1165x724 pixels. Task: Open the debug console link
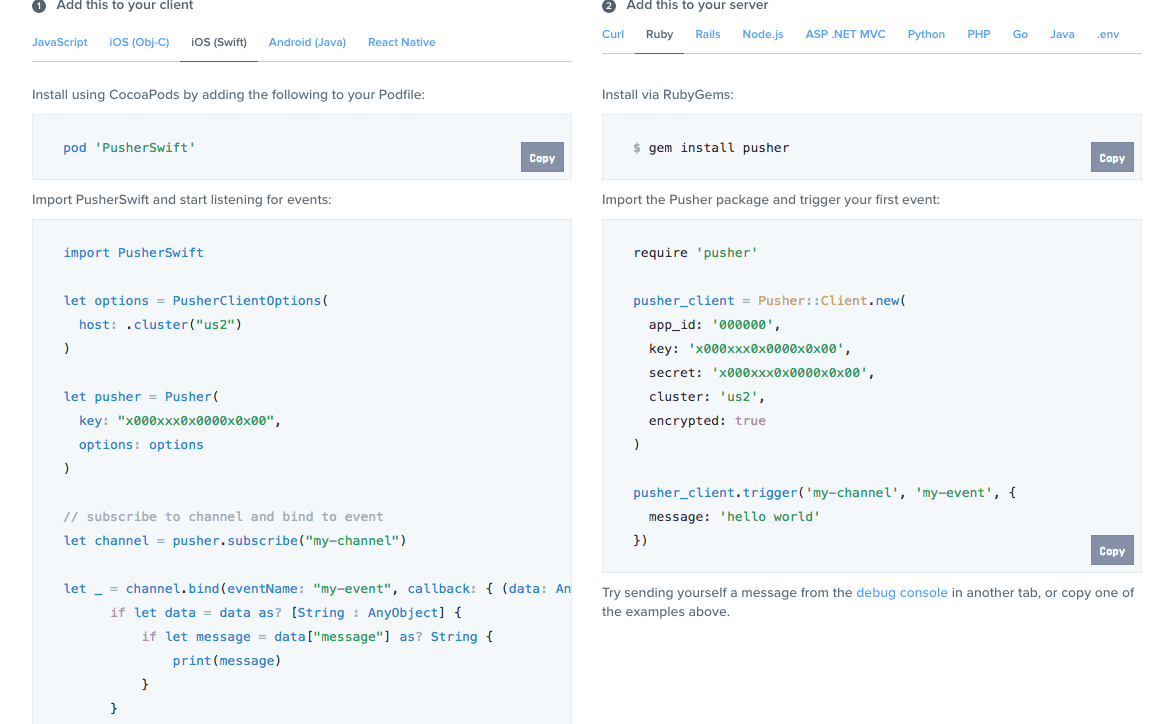point(901,592)
